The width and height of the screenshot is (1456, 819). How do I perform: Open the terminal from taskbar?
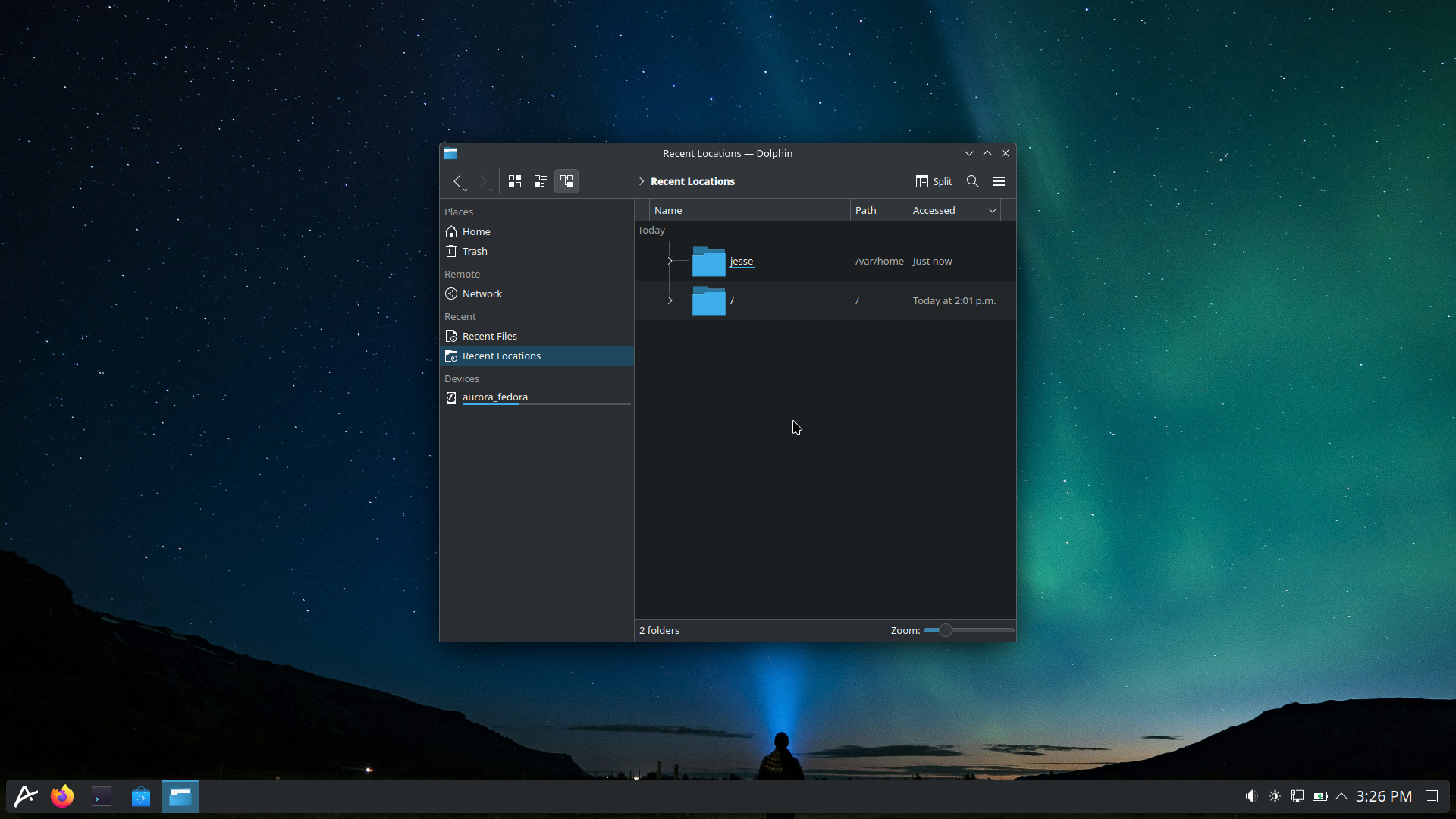point(102,796)
